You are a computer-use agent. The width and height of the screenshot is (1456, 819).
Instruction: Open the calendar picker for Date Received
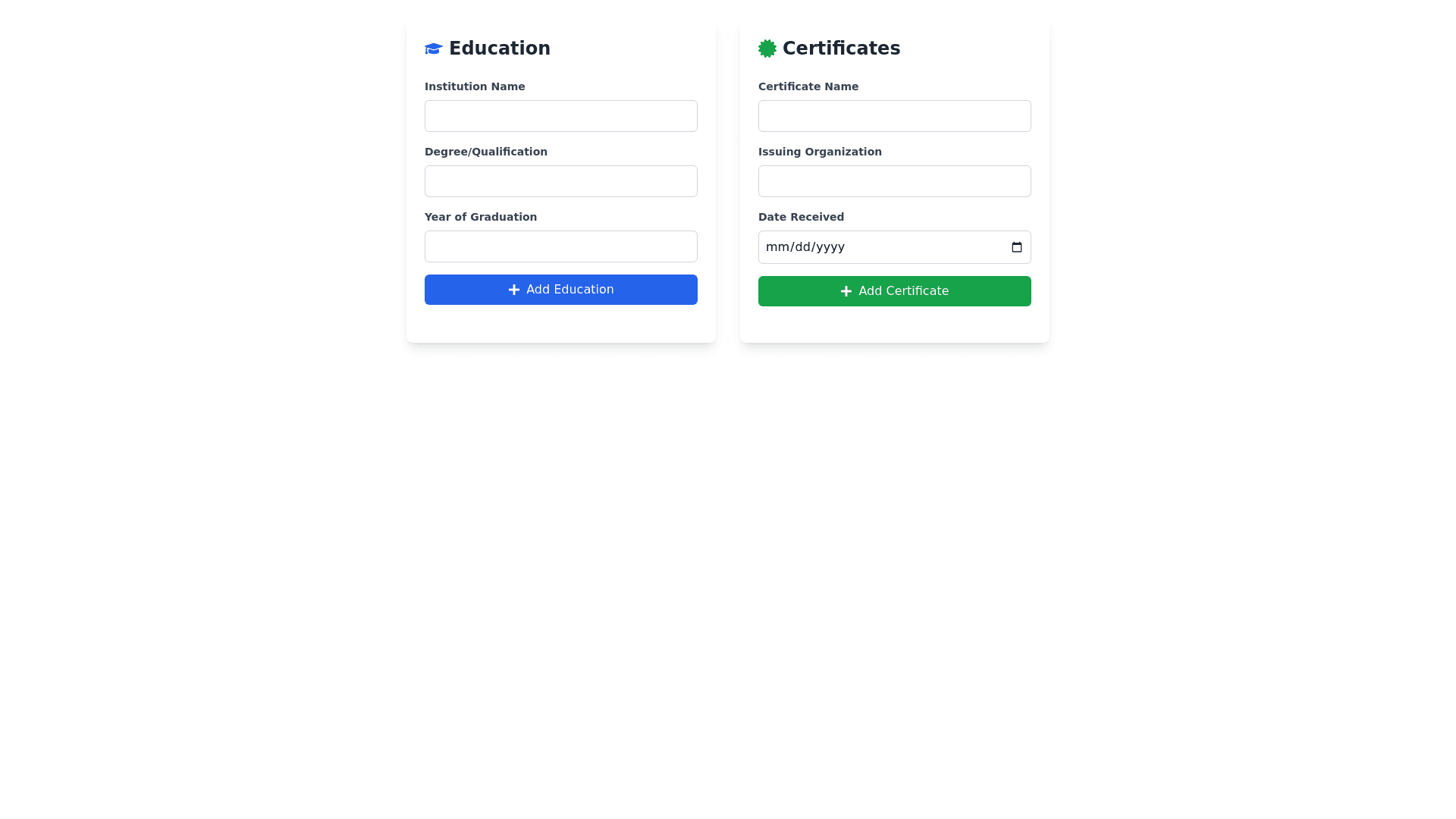pyautogui.click(x=1016, y=247)
